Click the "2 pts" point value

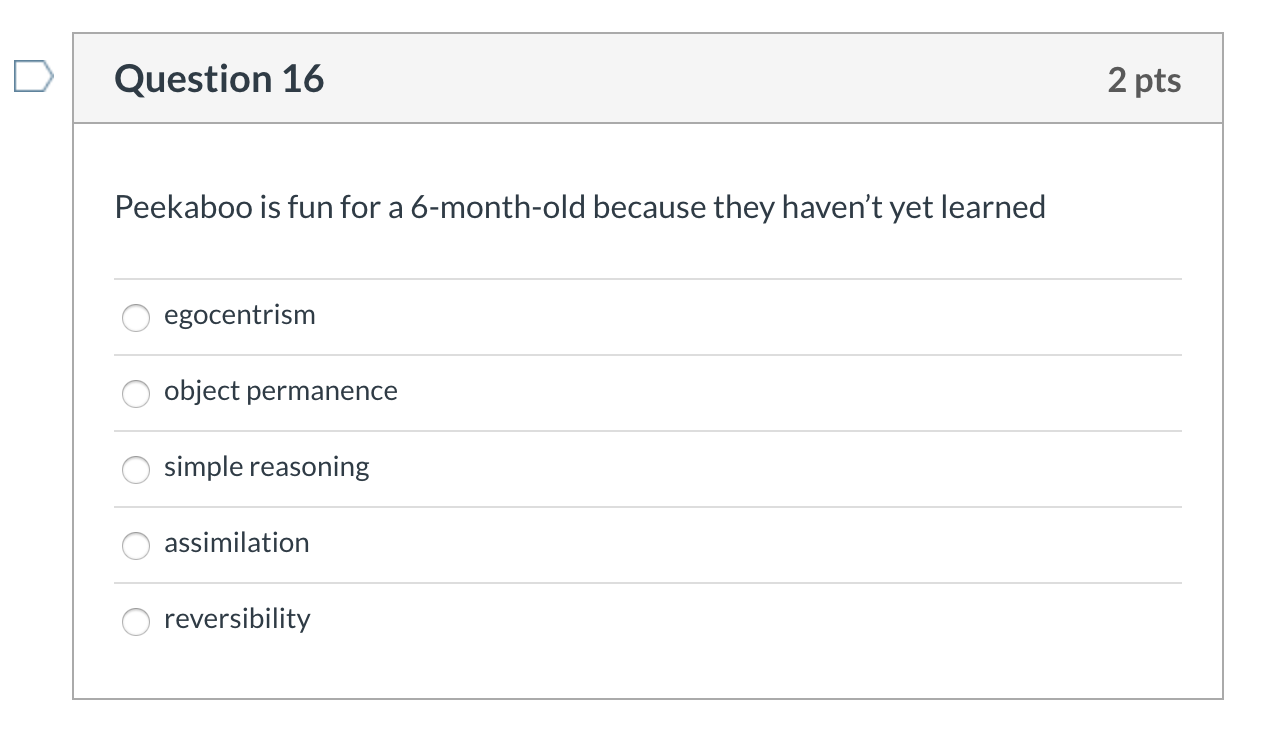pos(1144,80)
